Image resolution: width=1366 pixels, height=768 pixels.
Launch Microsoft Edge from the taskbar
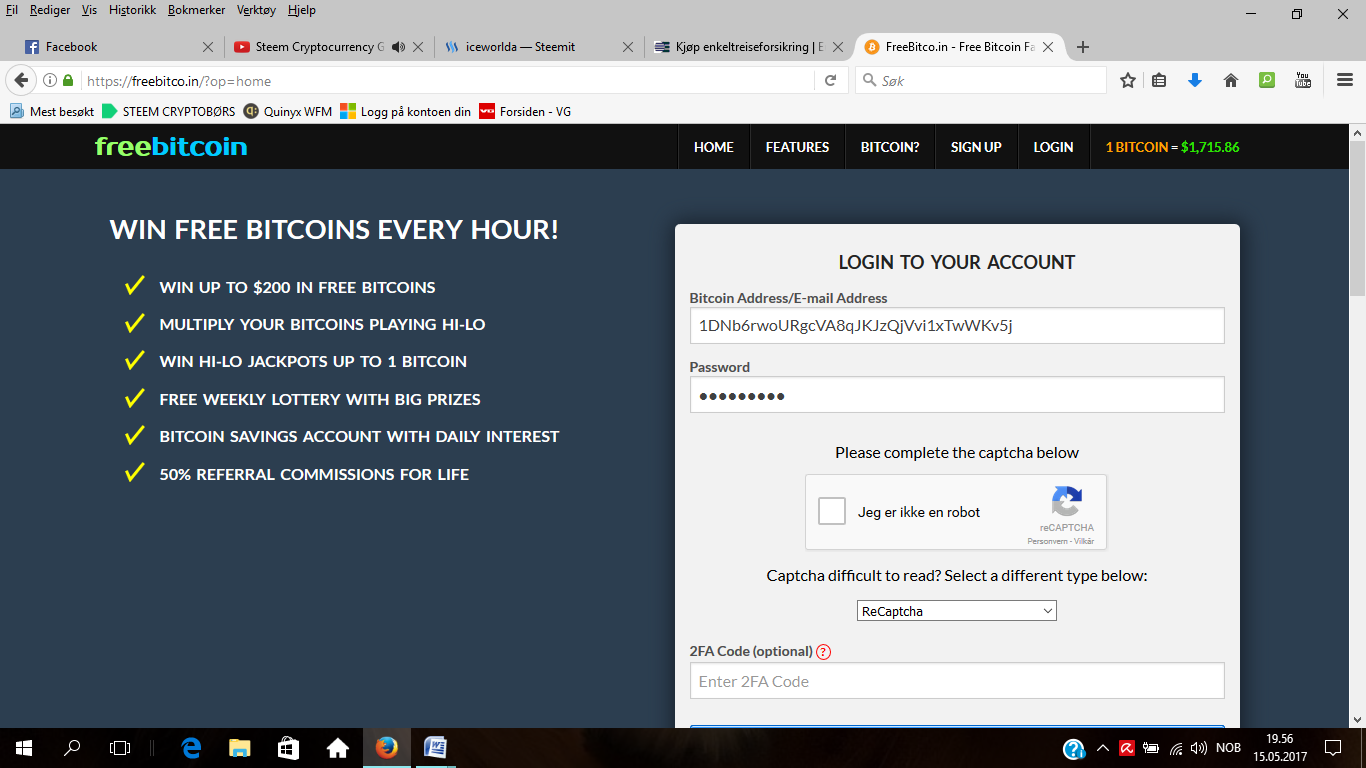click(191, 747)
